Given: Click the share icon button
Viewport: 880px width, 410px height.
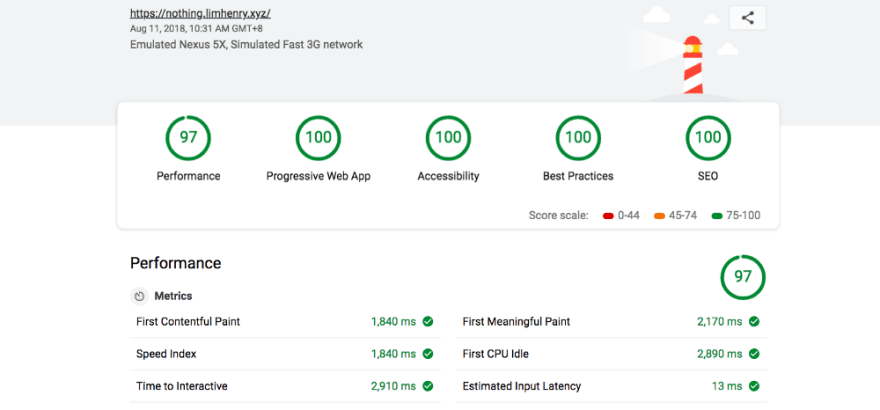Looking at the screenshot, I should pos(747,17).
